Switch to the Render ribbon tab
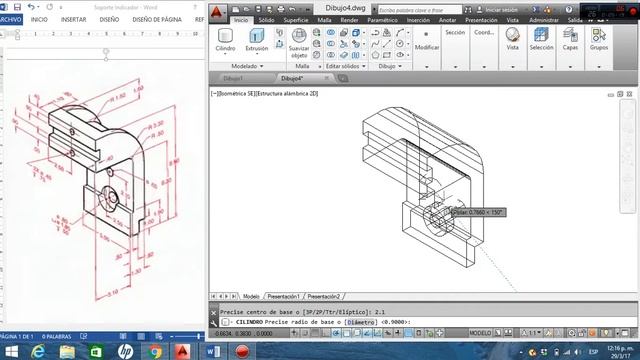The image size is (640, 360). (349, 20)
